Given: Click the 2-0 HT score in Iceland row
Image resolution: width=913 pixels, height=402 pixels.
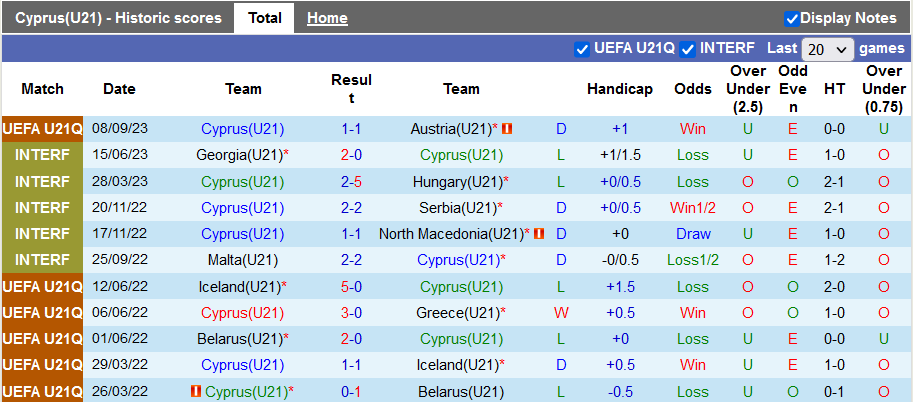Looking at the screenshot, I should (x=834, y=287).
